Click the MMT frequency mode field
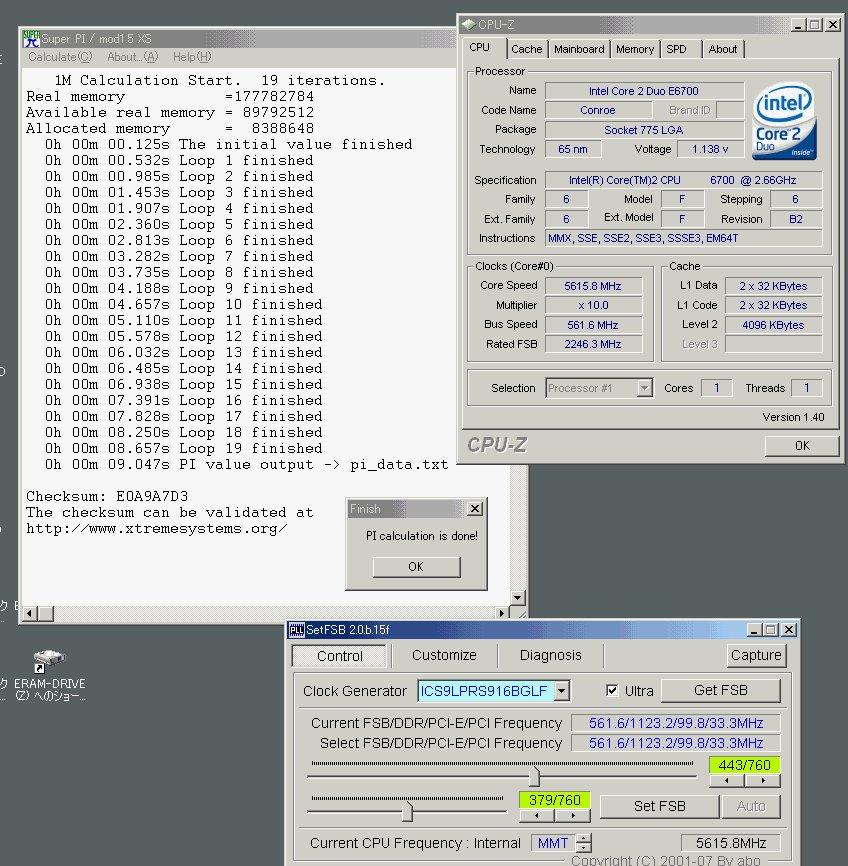 (553, 843)
